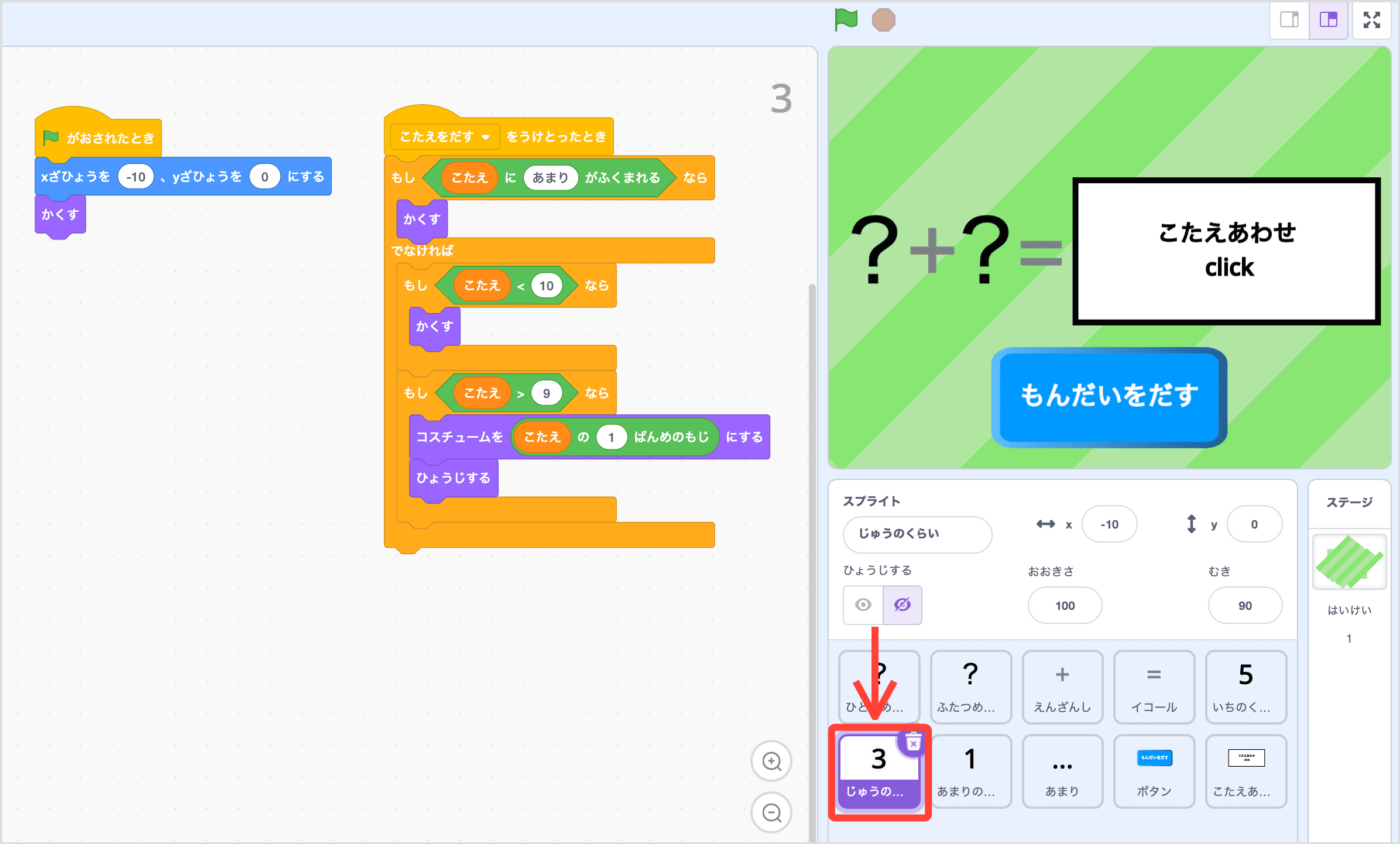The height and width of the screenshot is (844, 1400).
Task: Select the あまり sprite thumbnail
Action: coord(1062,771)
